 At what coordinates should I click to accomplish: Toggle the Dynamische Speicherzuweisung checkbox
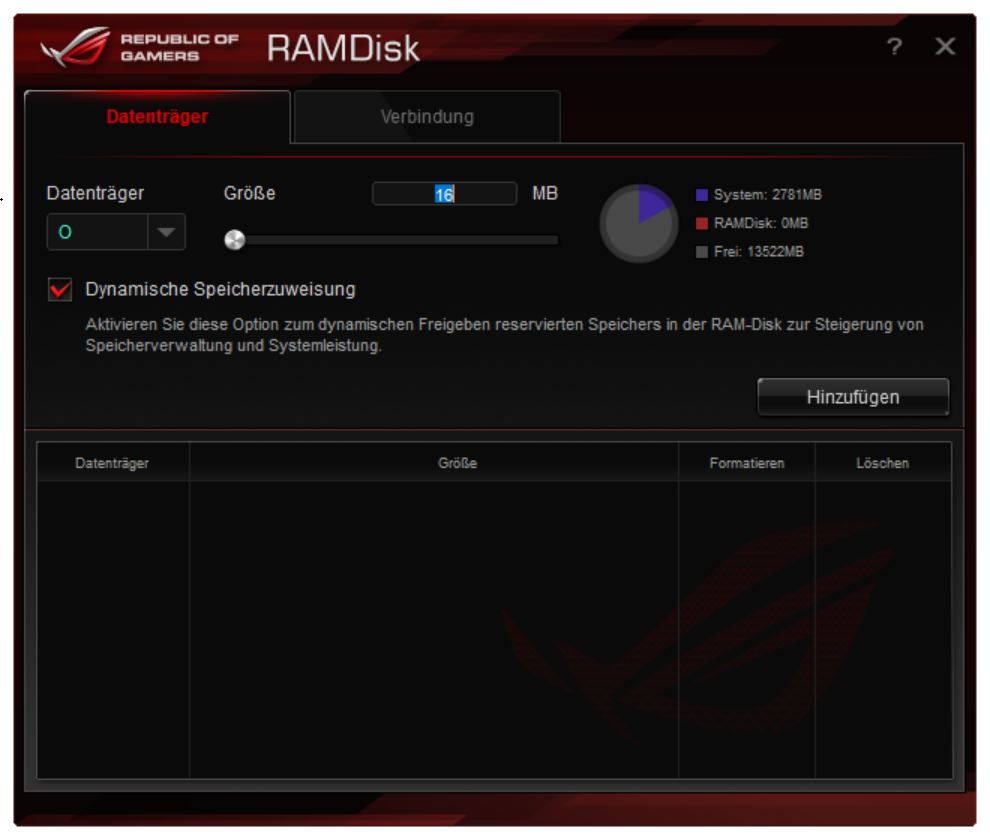tap(60, 290)
